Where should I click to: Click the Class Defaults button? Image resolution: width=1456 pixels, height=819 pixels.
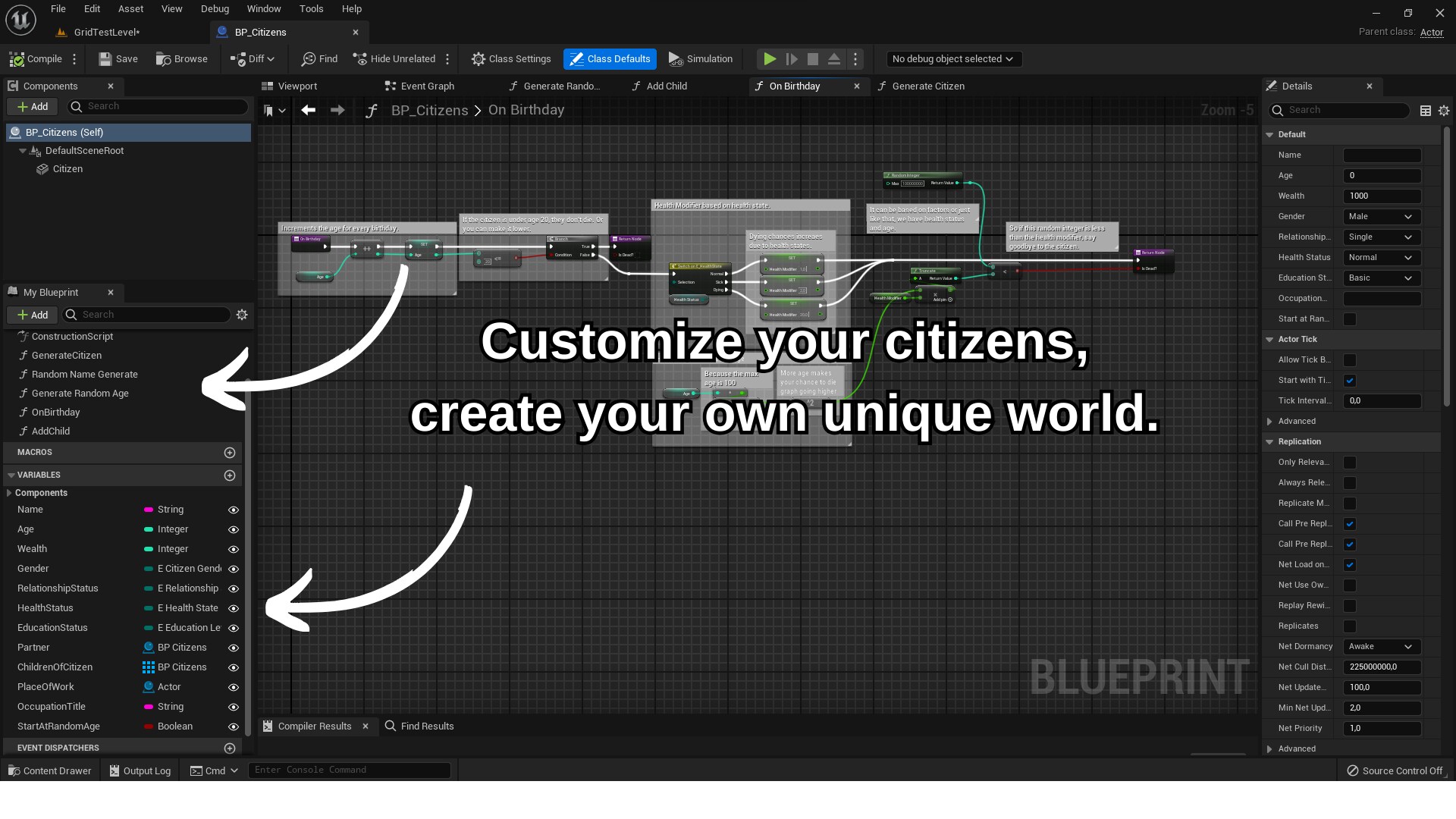610,59
